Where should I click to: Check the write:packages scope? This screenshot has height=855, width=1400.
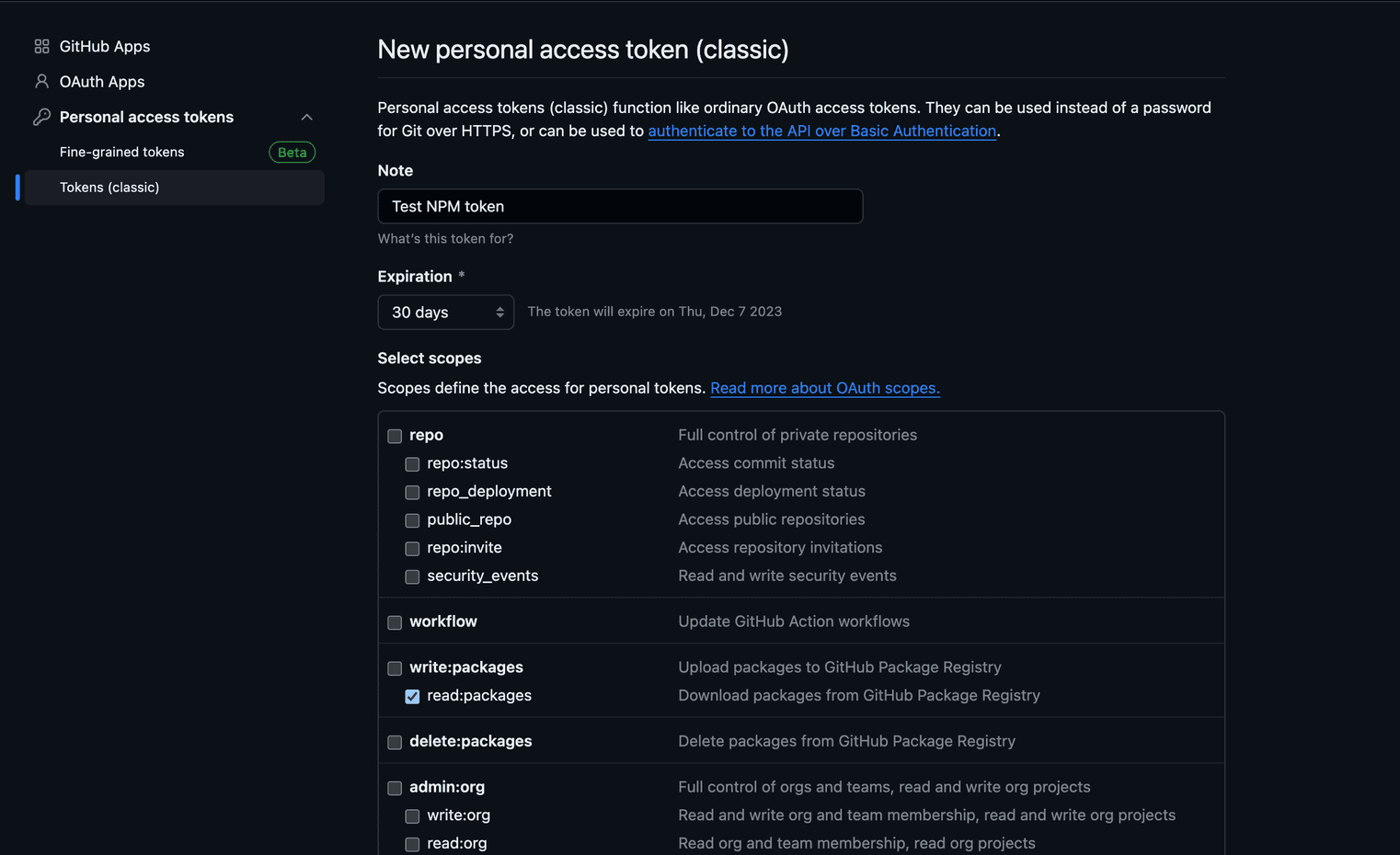click(395, 668)
